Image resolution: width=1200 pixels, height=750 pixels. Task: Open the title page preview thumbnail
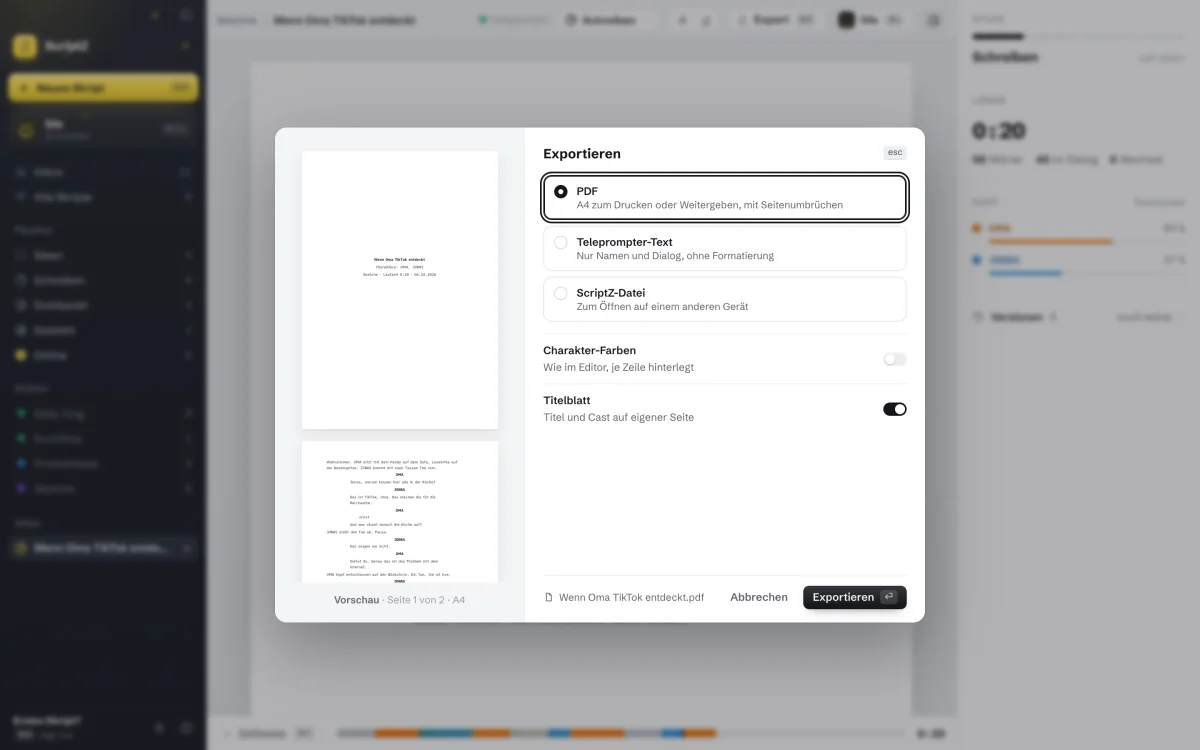pos(400,290)
